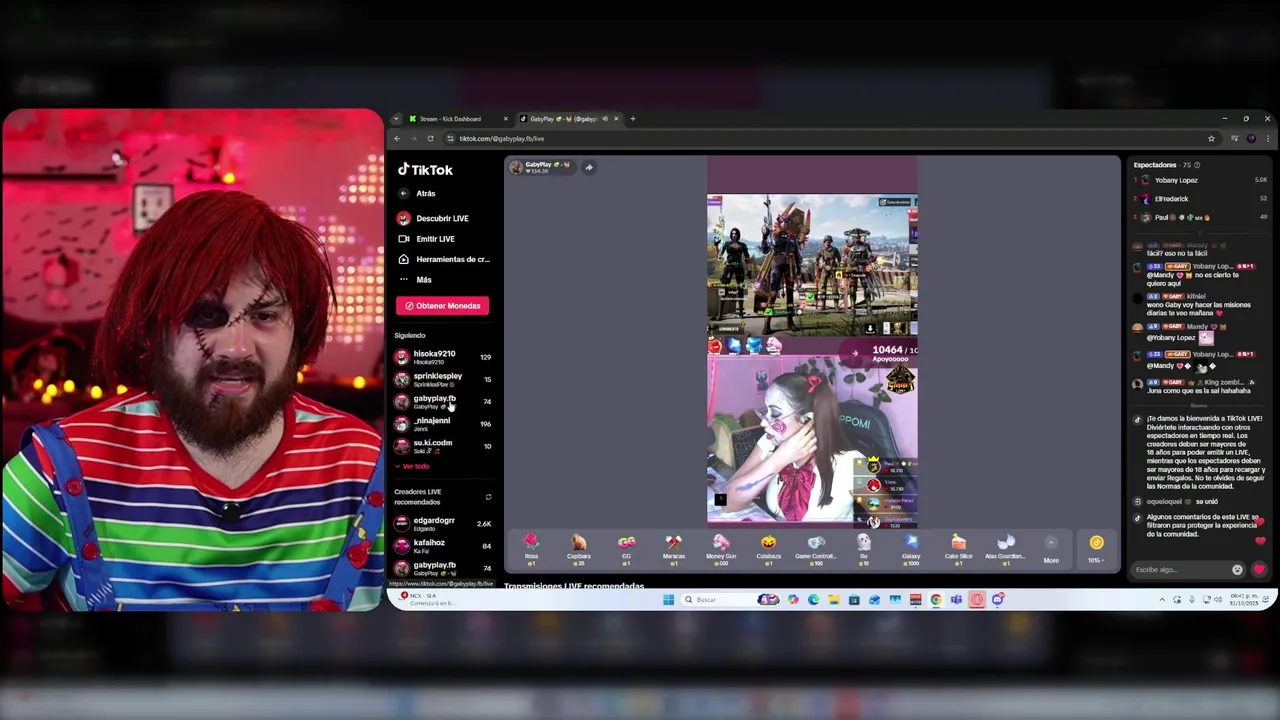
Task: Send the GG gift
Action: (626, 548)
